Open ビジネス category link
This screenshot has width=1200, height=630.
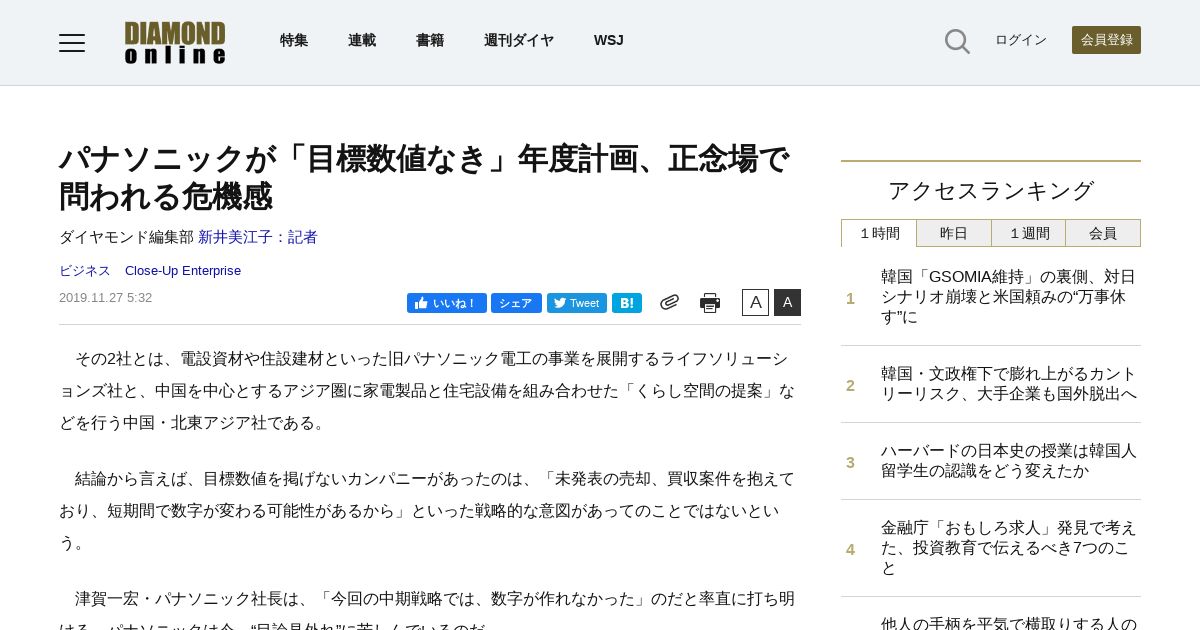pos(85,271)
